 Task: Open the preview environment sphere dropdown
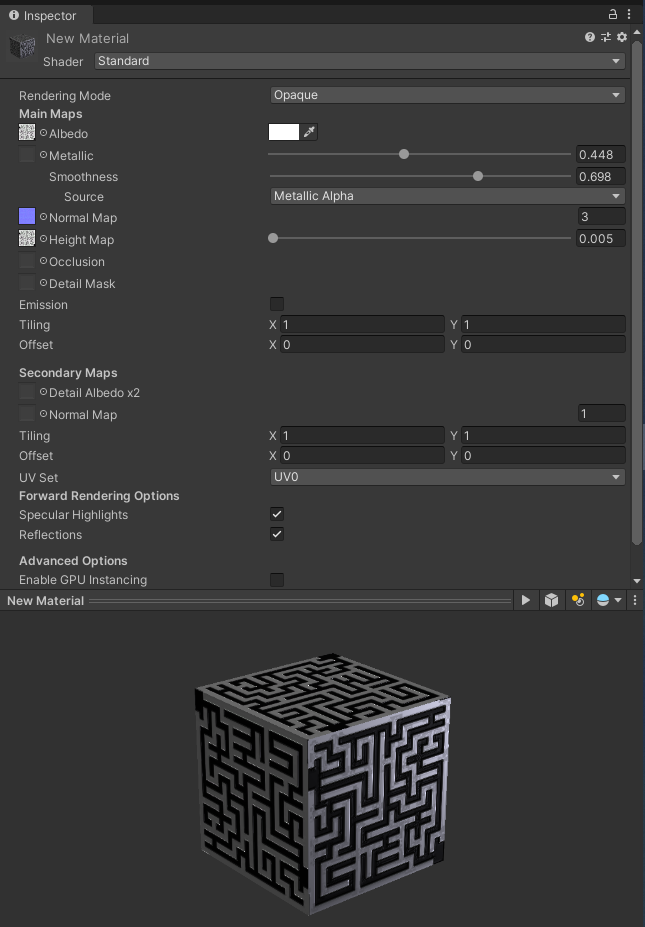tap(609, 600)
